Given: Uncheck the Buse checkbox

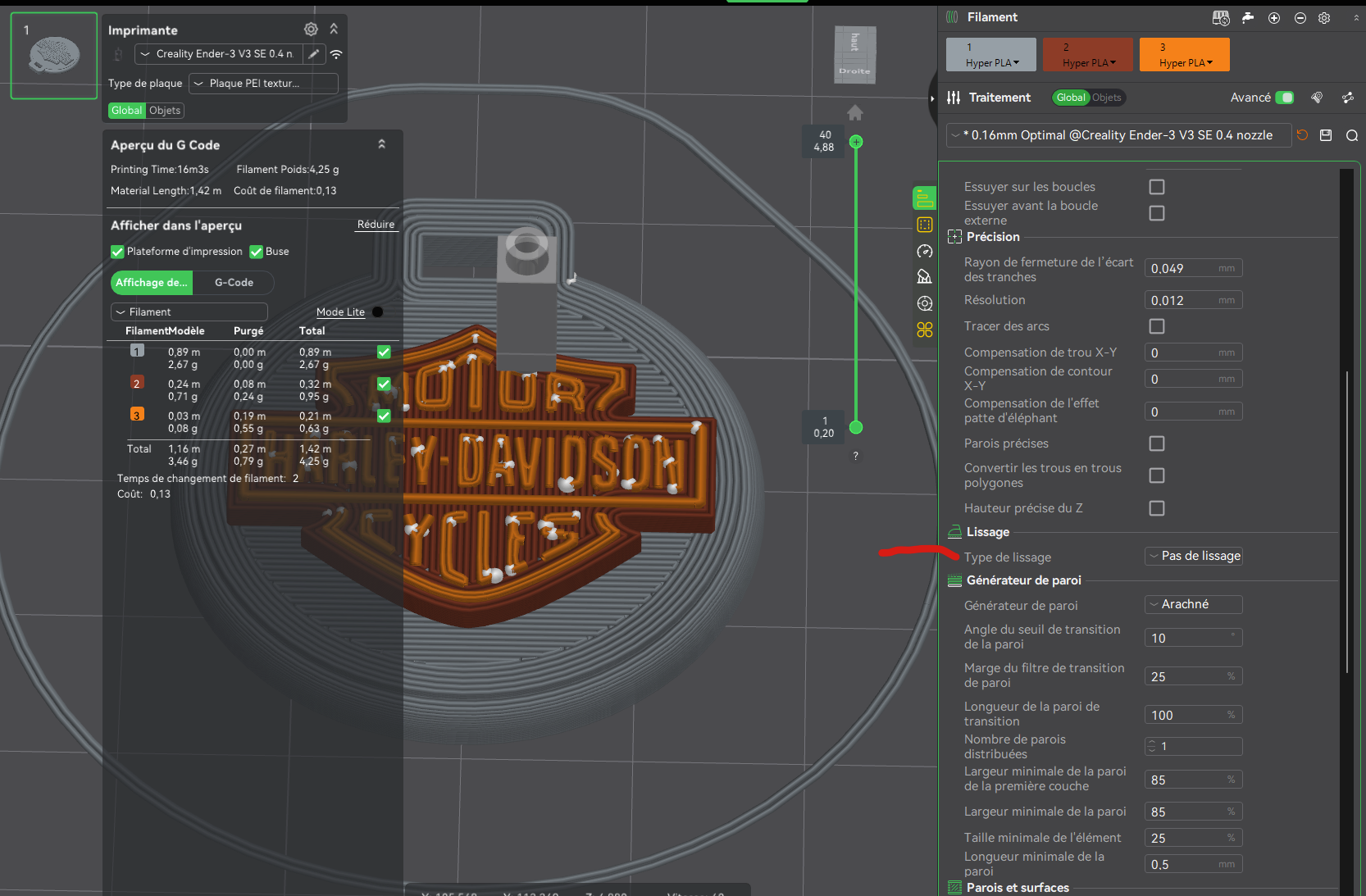Looking at the screenshot, I should click(257, 252).
